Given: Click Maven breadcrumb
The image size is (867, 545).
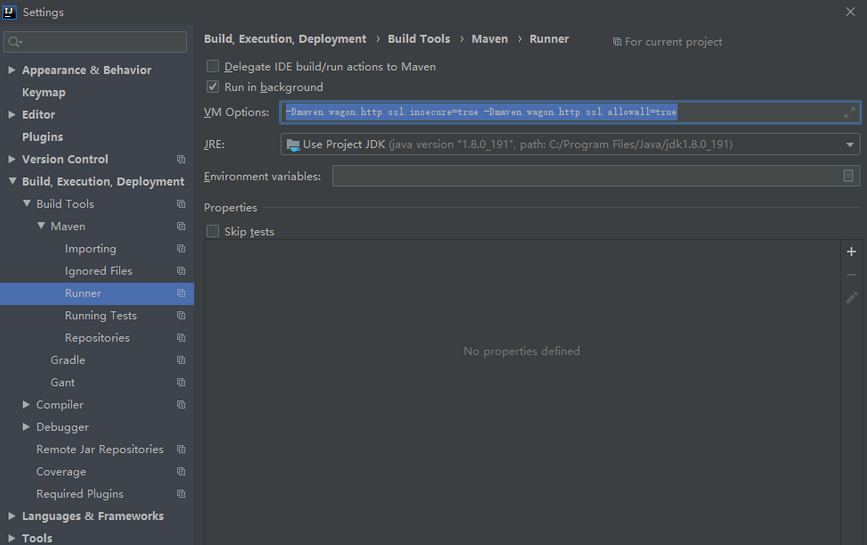Looking at the screenshot, I should [489, 39].
